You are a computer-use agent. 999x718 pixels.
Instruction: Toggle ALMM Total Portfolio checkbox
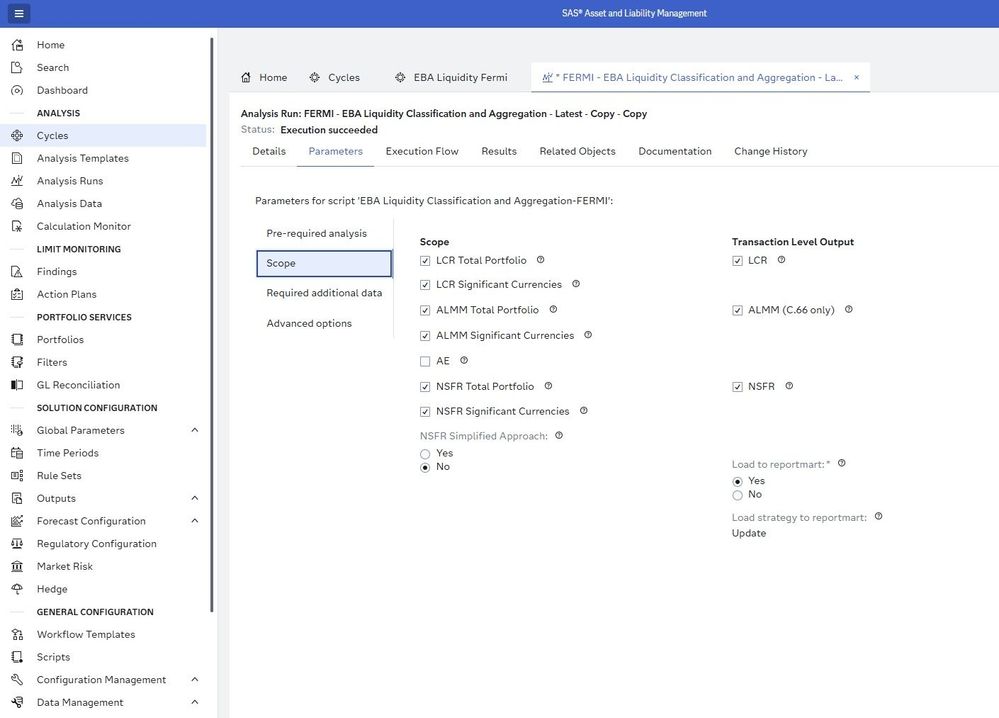(425, 310)
